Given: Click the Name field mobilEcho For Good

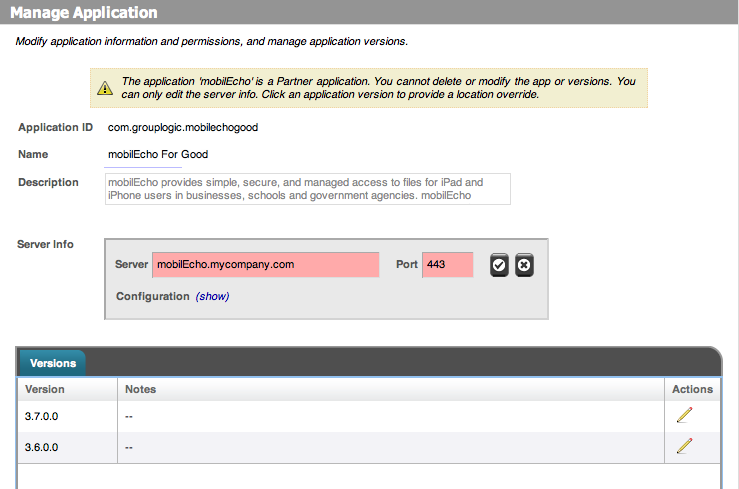Looking at the screenshot, I should (158, 155).
